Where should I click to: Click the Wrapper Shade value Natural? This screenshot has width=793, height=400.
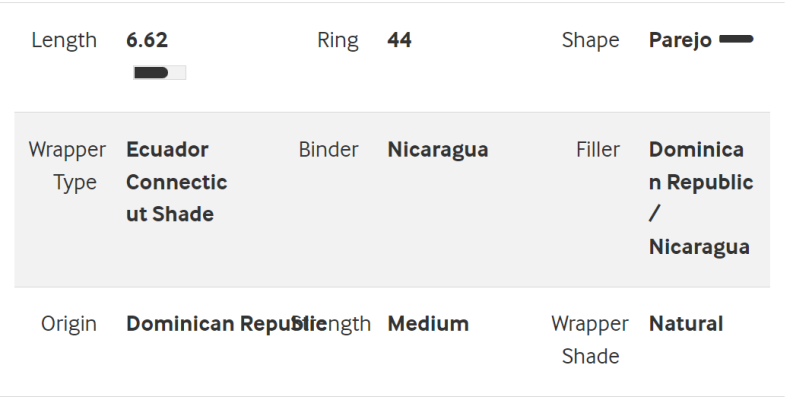(x=686, y=324)
